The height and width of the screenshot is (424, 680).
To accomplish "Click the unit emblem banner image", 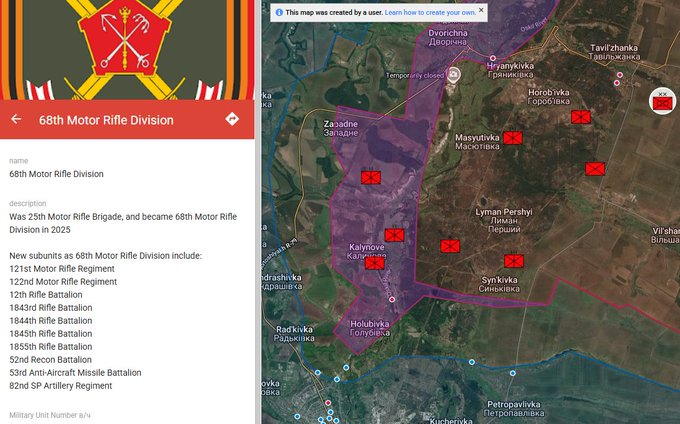I will 127,48.
